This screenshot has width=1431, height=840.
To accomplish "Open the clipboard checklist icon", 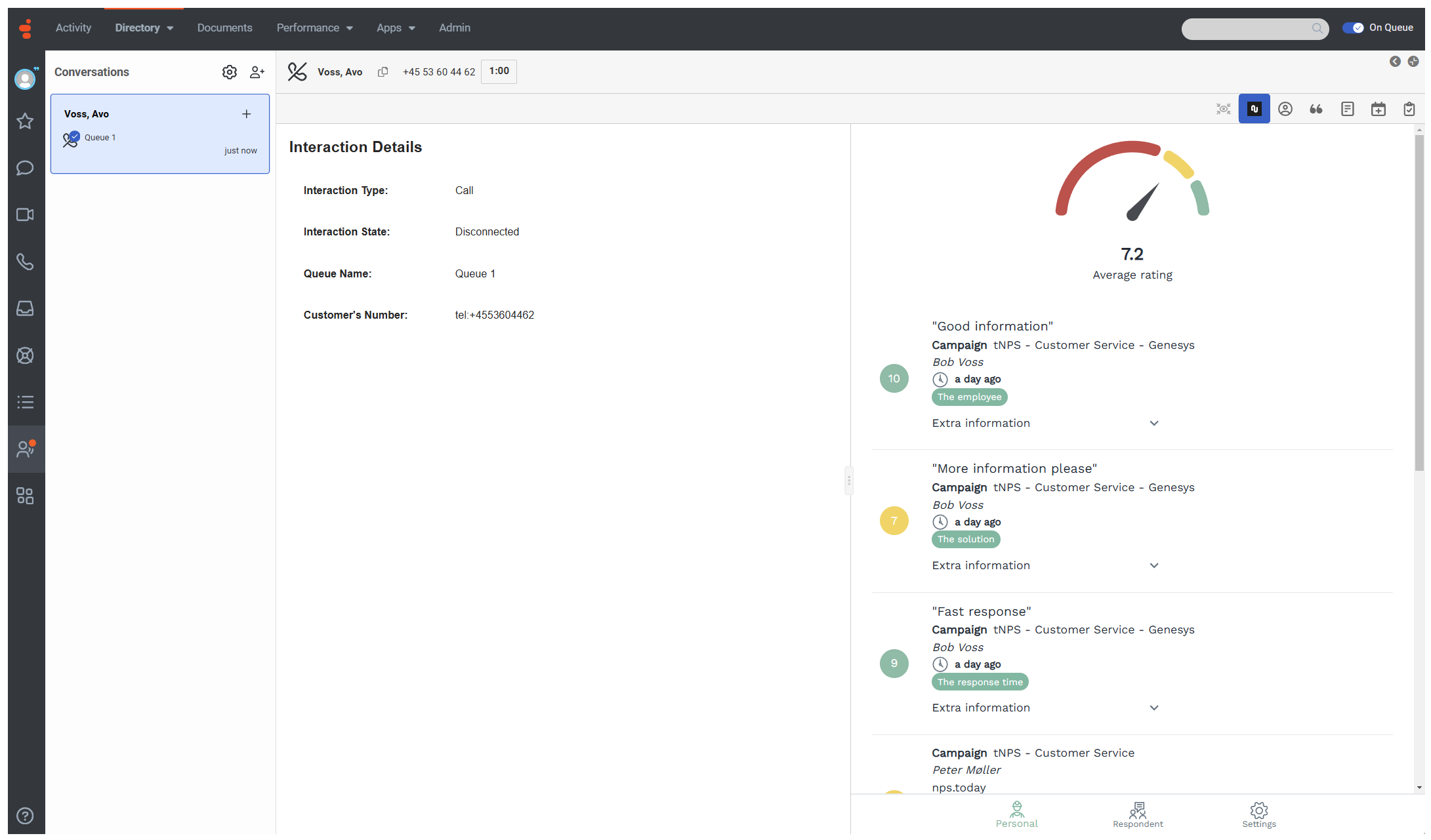I will [1409, 109].
